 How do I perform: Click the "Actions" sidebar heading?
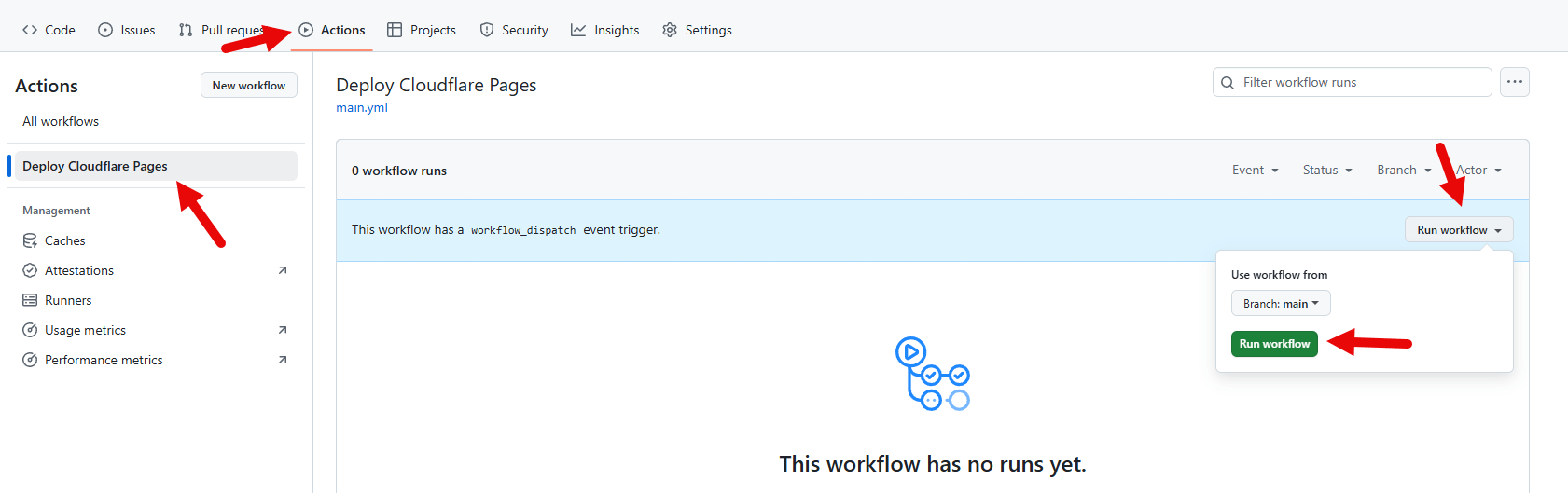pos(47,86)
